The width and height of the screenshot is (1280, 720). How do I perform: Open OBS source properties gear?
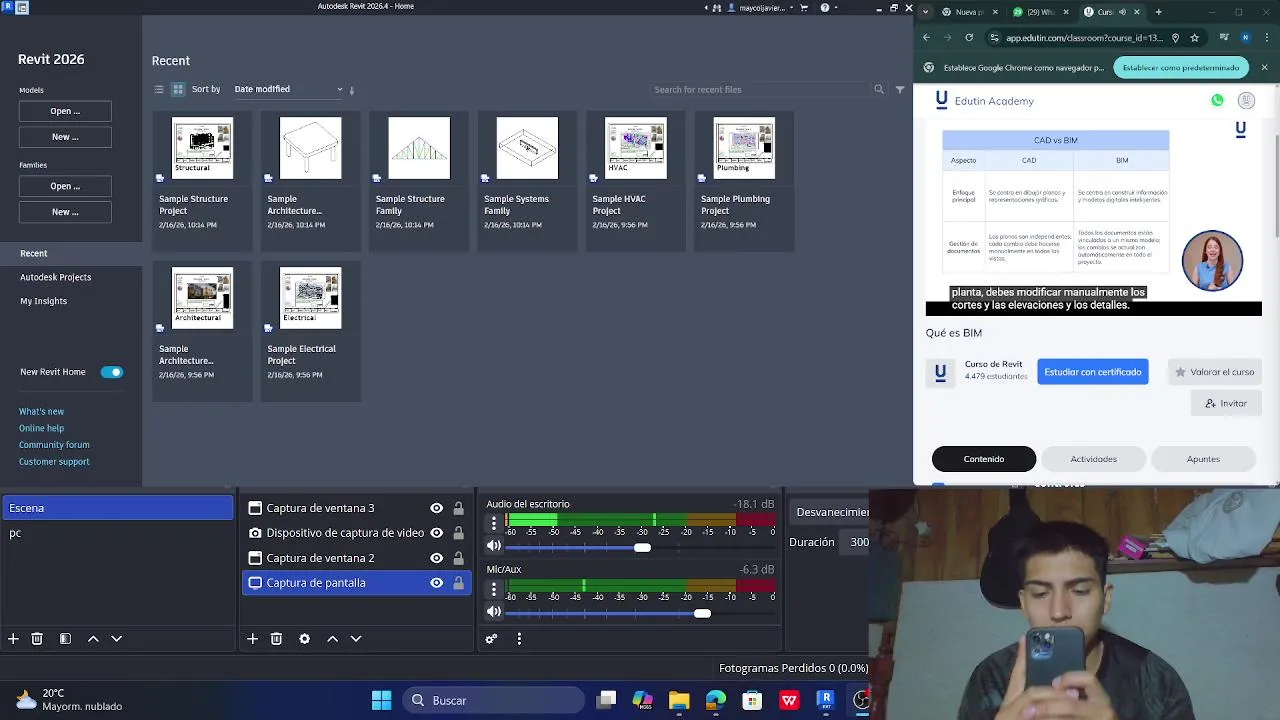(305, 638)
